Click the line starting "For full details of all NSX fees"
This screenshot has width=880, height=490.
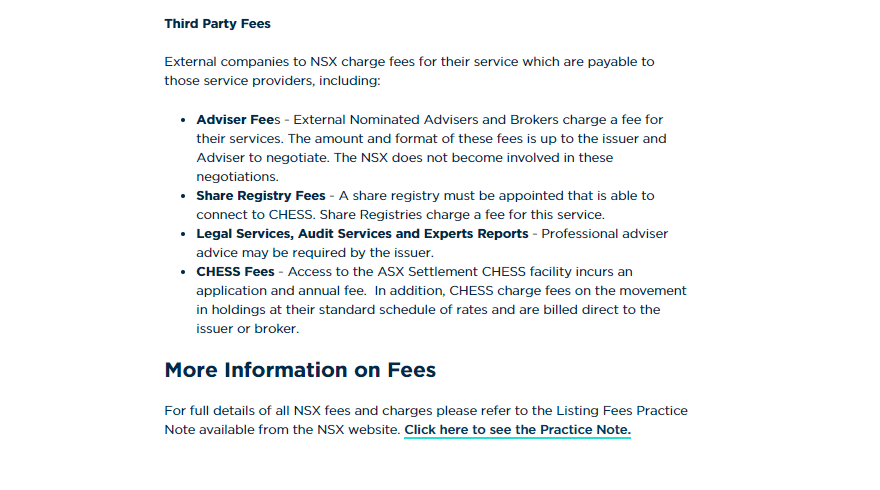[x=425, y=411]
